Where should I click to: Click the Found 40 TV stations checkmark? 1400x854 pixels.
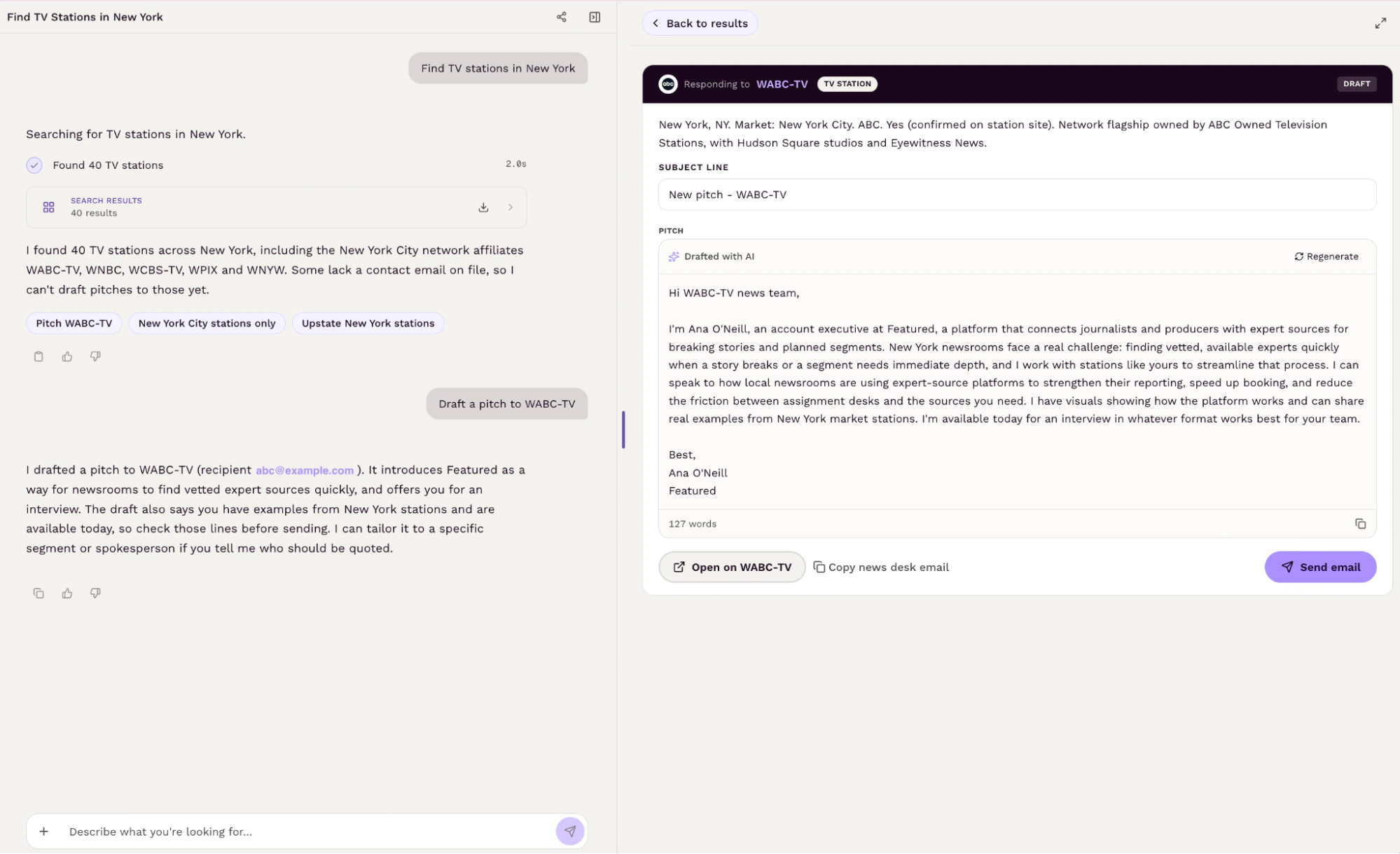[x=34, y=165]
